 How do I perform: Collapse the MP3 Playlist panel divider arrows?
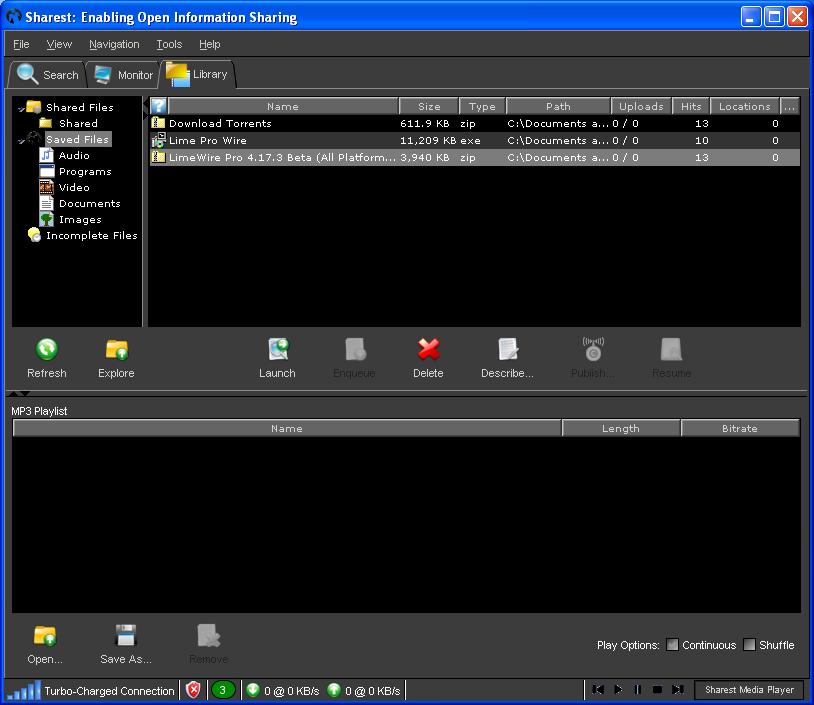20,395
